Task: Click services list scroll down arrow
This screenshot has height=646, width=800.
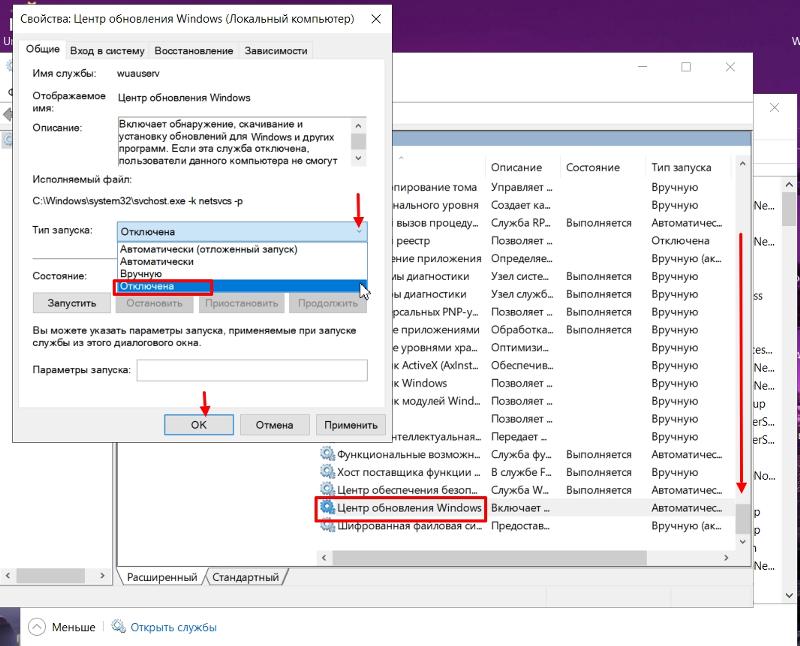Action: coord(742,541)
